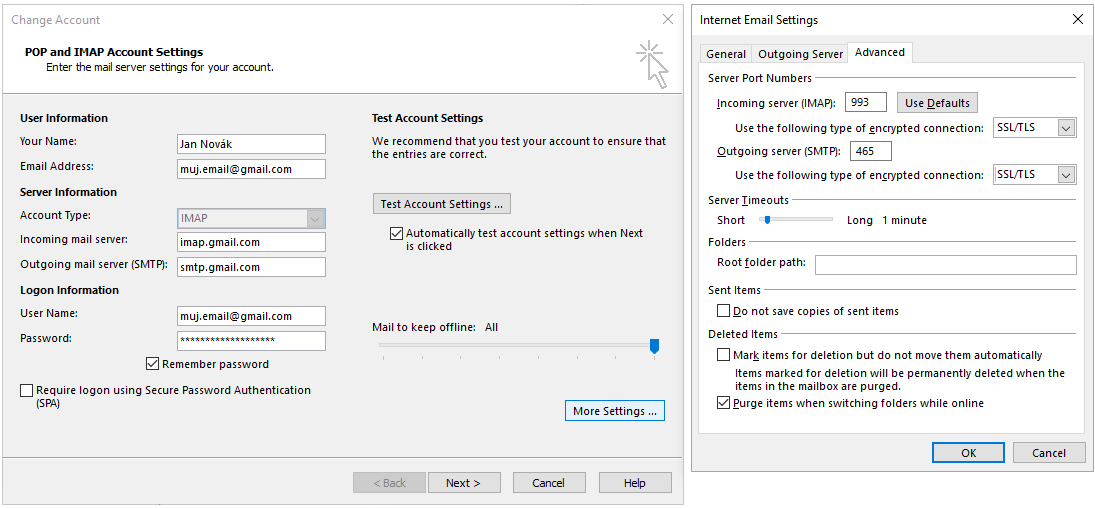Open the Account Type IMAP dropdown
The width and height of the screenshot is (1095, 508).
coord(251,218)
